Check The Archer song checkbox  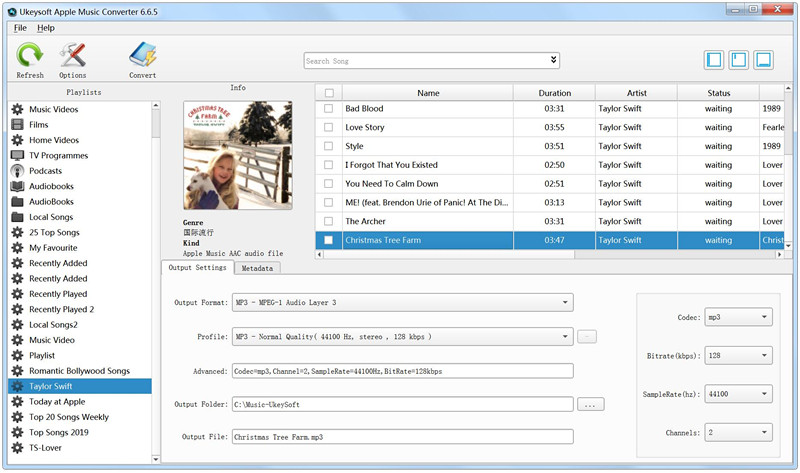click(x=329, y=221)
